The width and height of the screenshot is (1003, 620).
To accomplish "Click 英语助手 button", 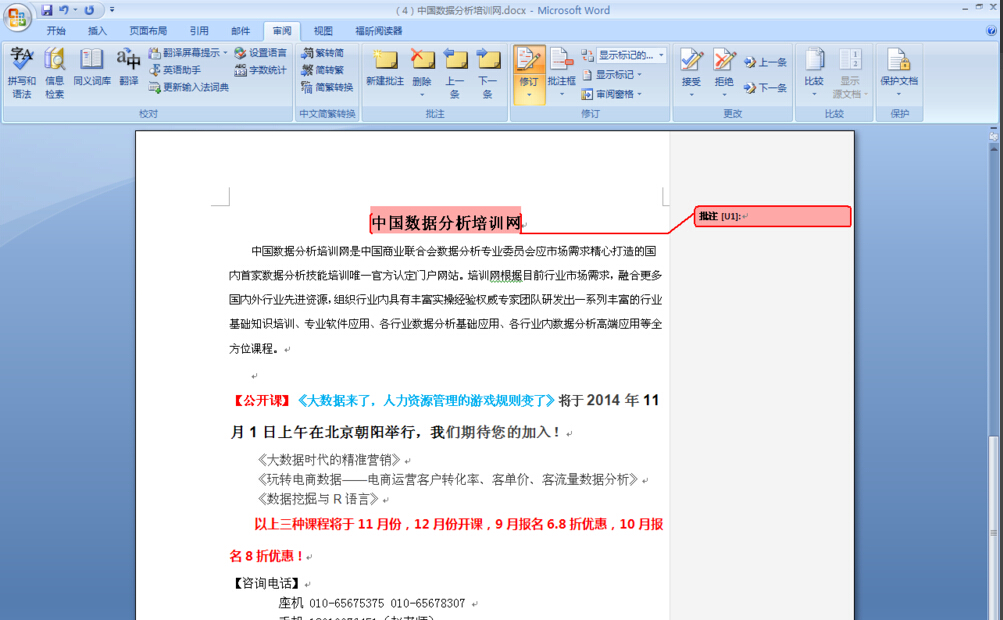I will pos(175,70).
